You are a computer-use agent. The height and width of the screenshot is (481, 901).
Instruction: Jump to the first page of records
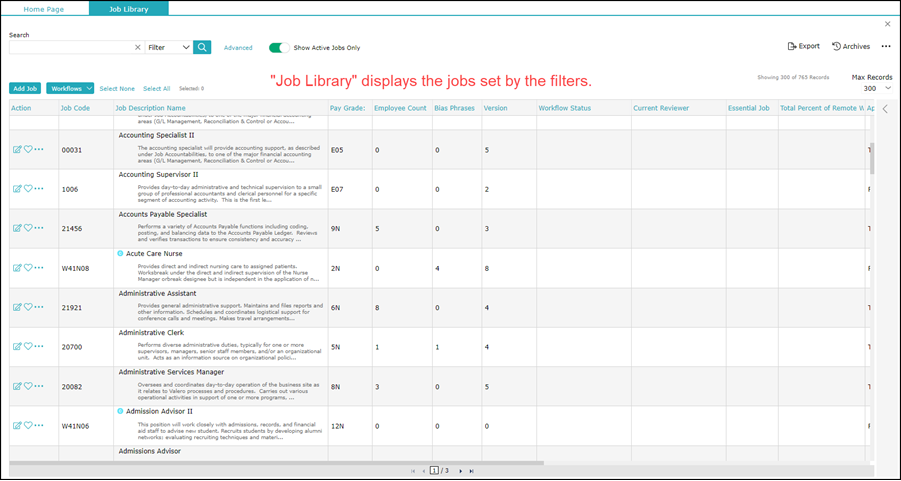tap(413, 471)
